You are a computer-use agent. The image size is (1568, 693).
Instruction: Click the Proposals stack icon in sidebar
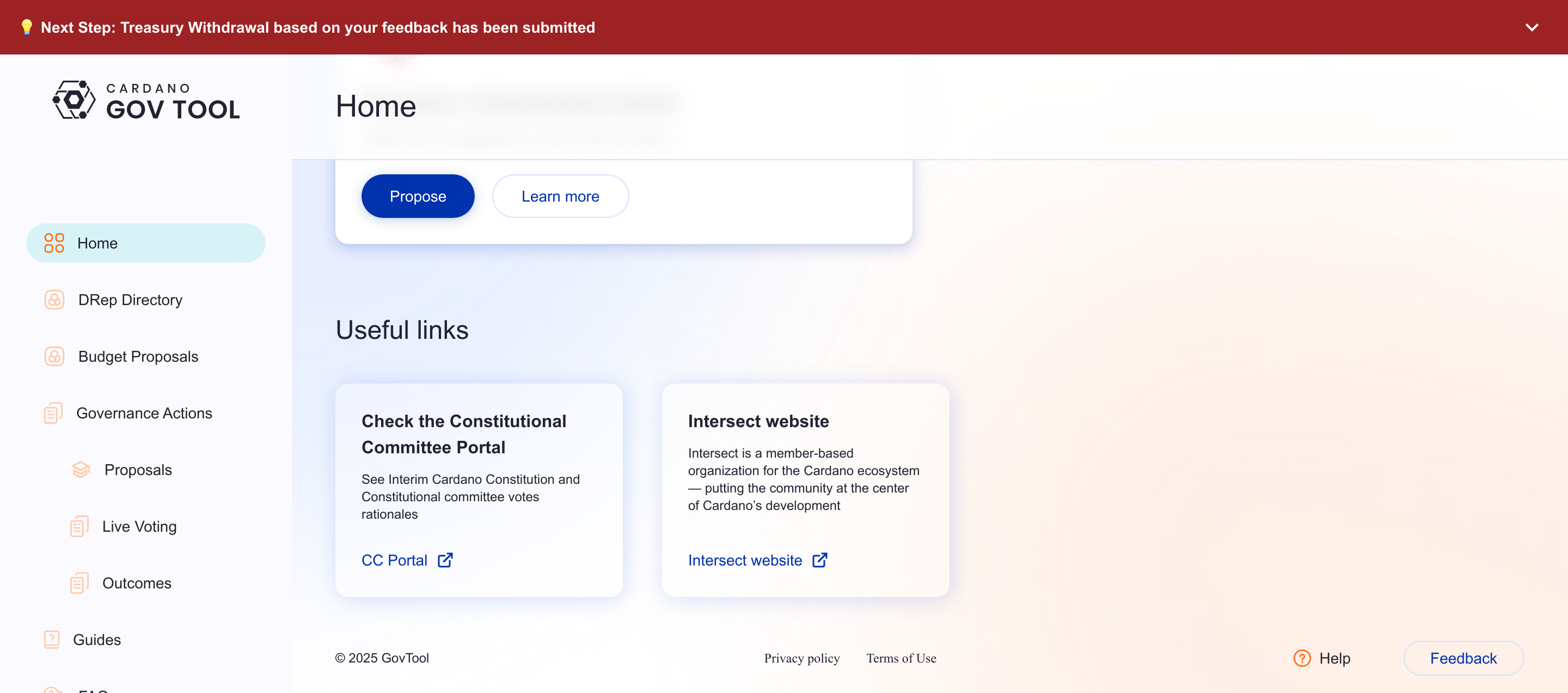click(81, 470)
